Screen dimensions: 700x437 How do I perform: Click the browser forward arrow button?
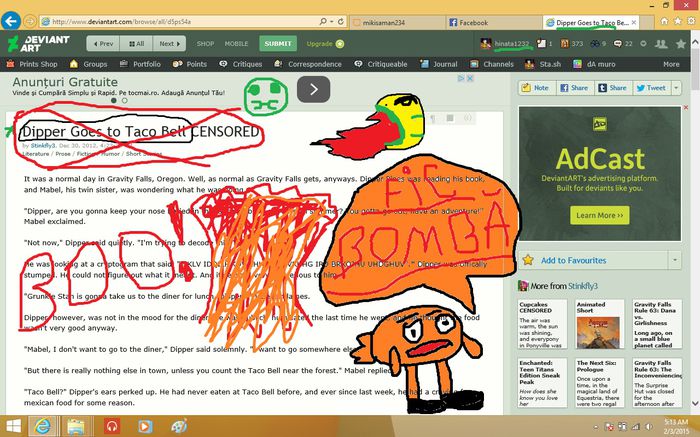[30, 21]
